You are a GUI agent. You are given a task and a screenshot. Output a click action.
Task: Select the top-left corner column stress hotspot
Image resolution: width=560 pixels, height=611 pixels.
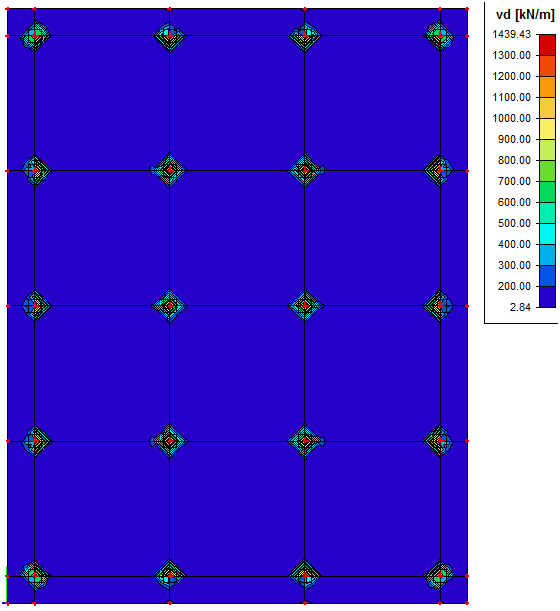click(x=35, y=35)
